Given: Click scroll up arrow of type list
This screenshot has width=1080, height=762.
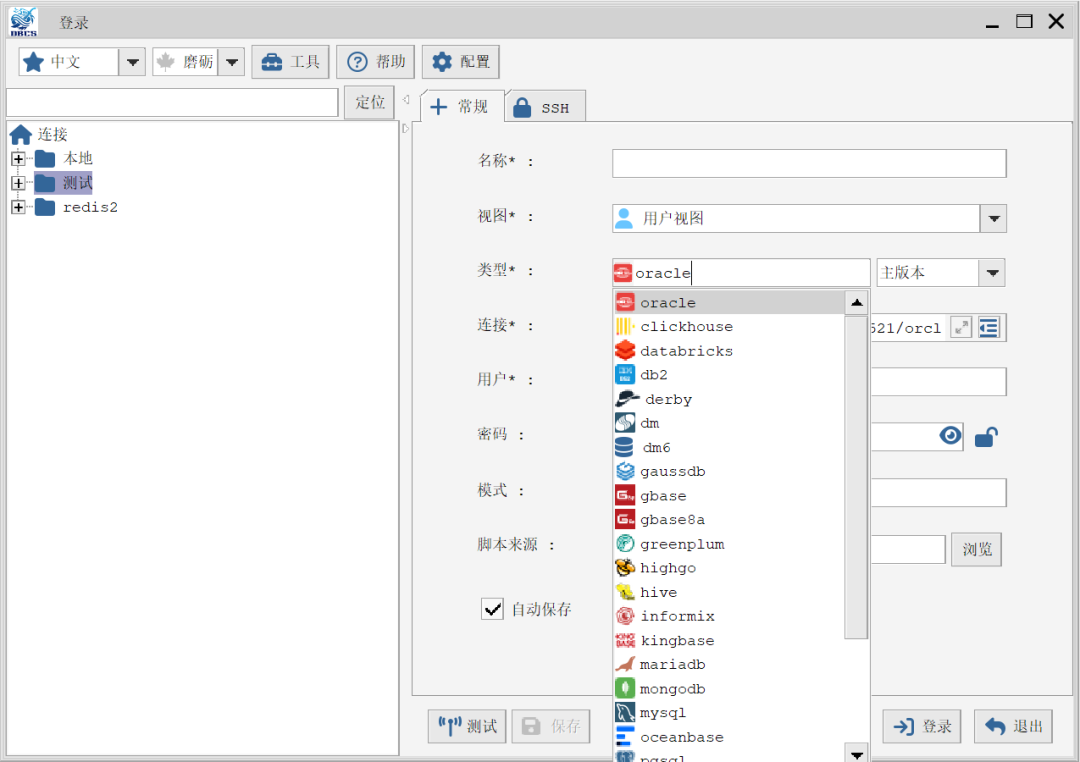Looking at the screenshot, I should (856, 302).
